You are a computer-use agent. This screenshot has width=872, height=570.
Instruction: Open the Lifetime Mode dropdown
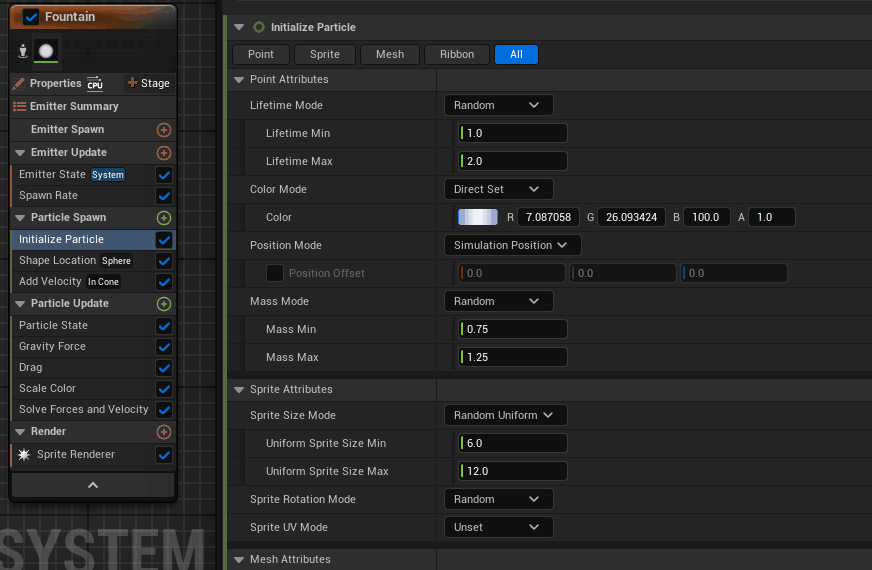click(x=497, y=105)
